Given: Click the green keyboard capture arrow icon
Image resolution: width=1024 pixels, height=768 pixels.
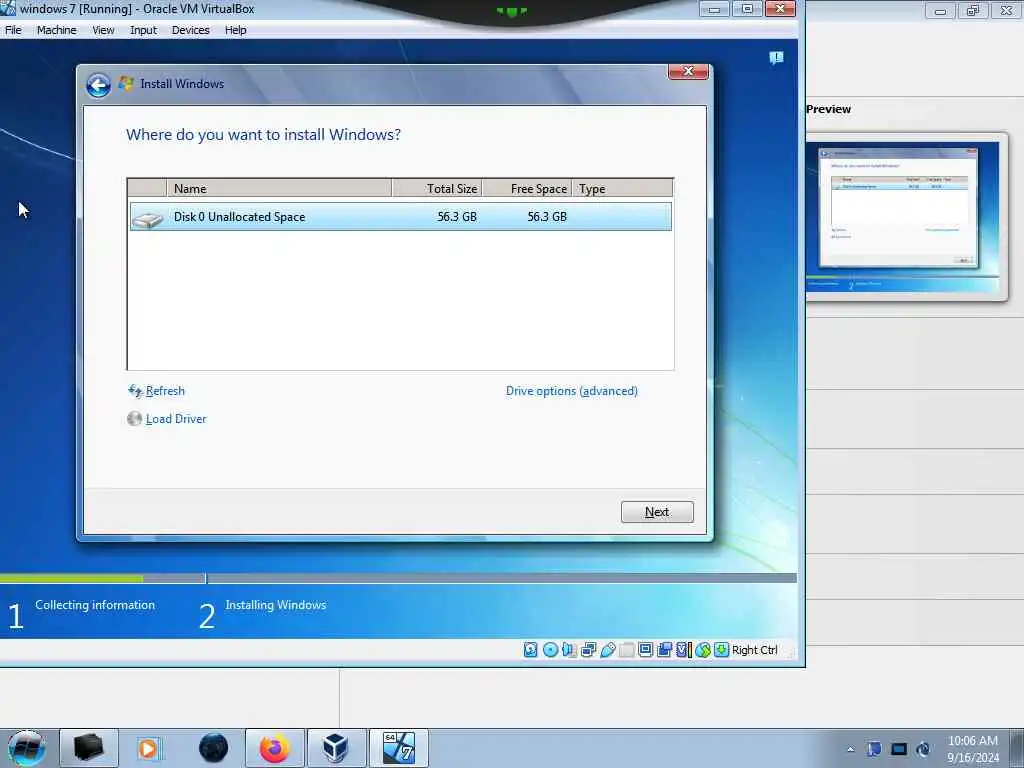Looking at the screenshot, I should pyautogui.click(x=721, y=650).
